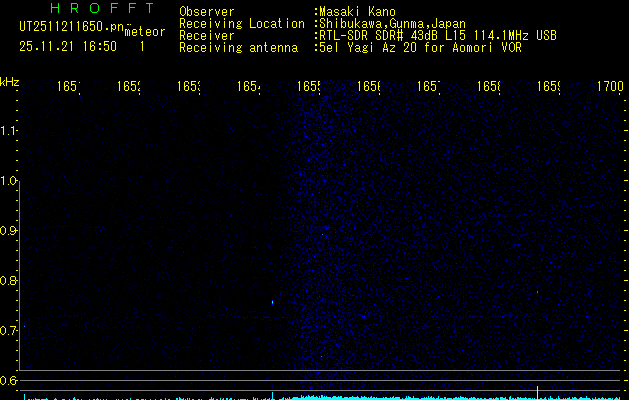629x400 pixels.
Task: Click the Receiving Location label
Action: coord(242,24)
